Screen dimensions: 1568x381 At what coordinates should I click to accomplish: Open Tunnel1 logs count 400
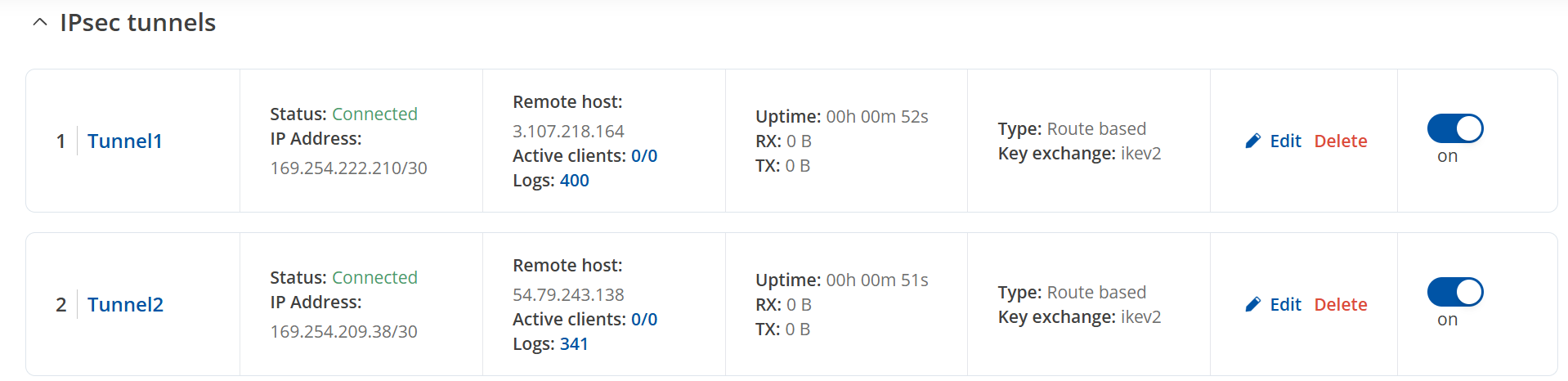click(574, 181)
